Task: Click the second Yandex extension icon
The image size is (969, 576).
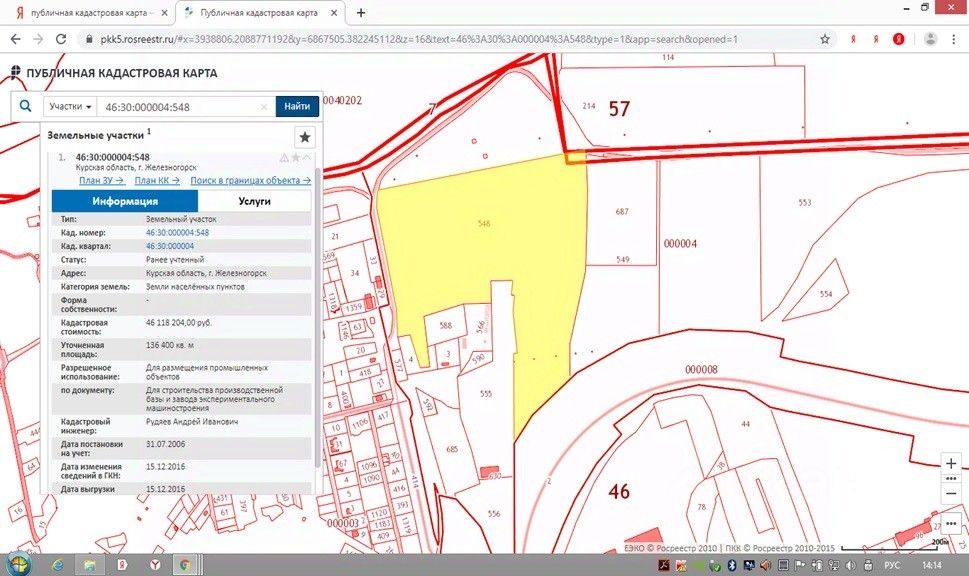Action: tap(876, 39)
